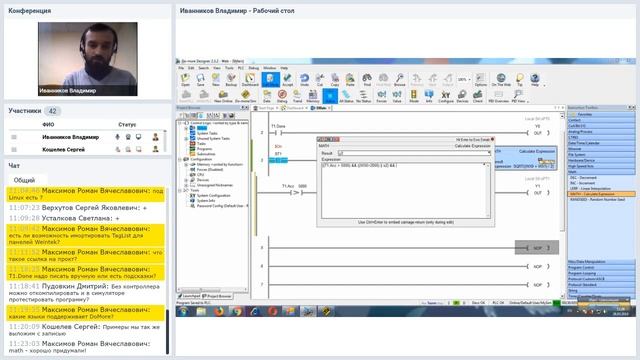
Task: Open the Debug menu
Action: 253,68
